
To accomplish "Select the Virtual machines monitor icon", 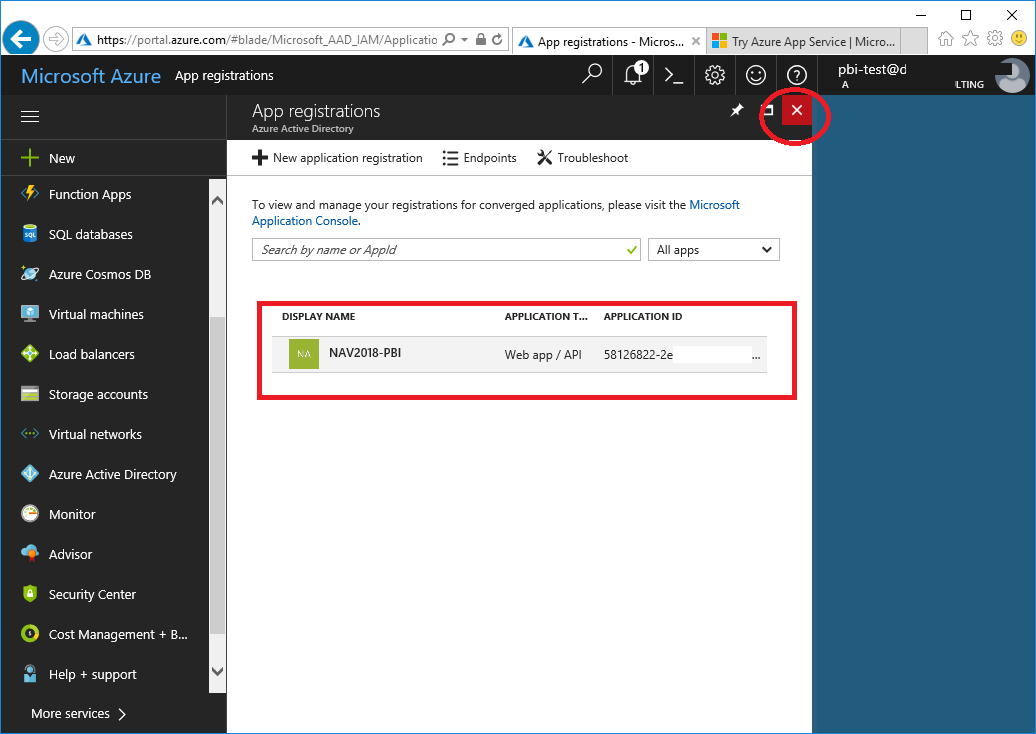I will pos(30,314).
